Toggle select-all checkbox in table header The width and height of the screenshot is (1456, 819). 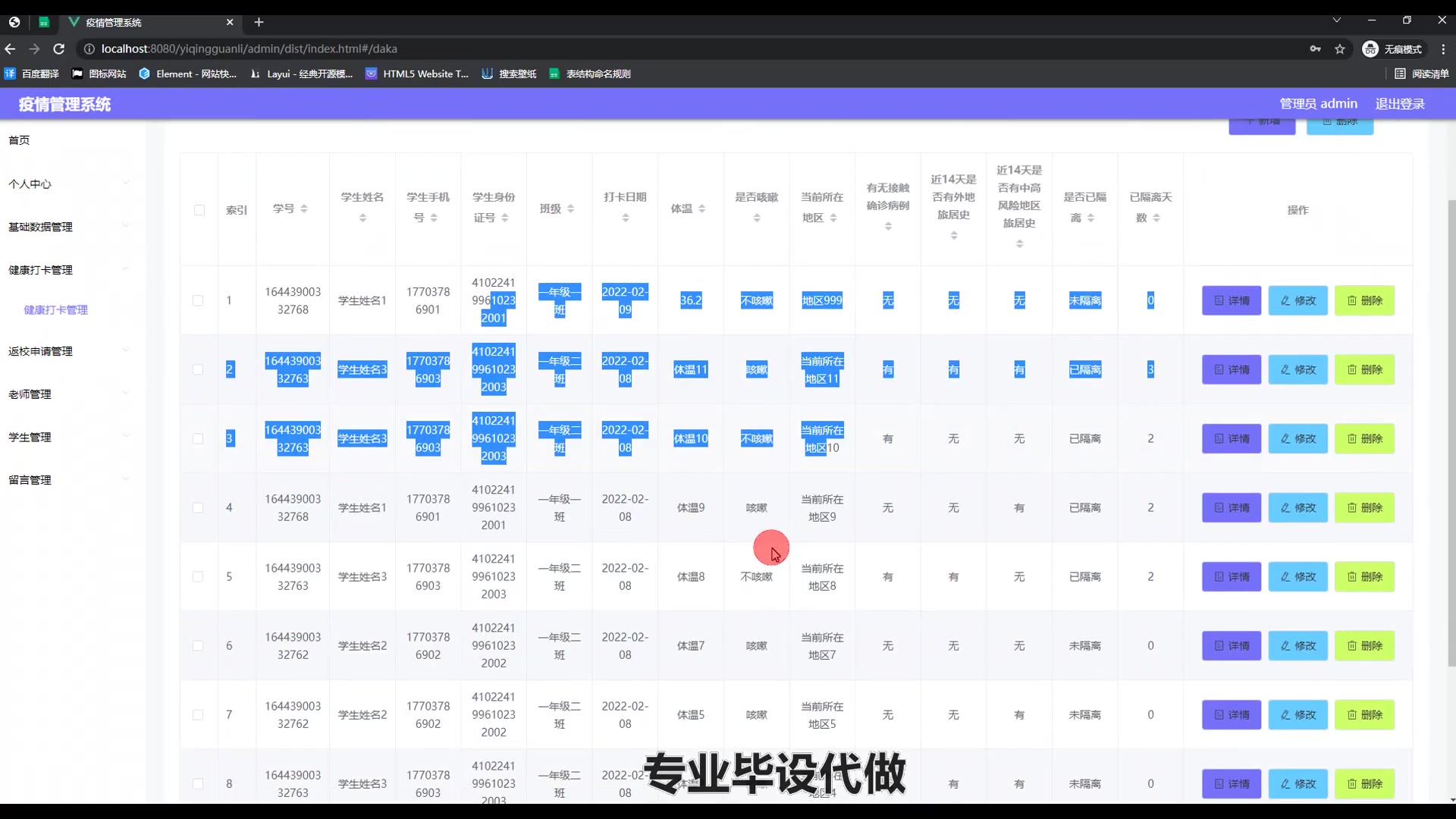tap(199, 210)
